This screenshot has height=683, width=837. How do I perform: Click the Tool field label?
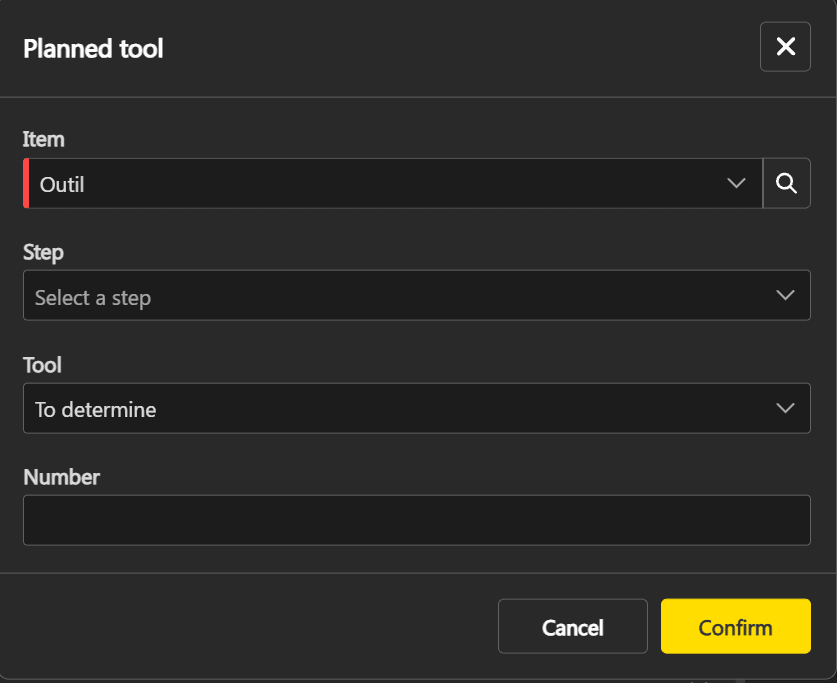pyautogui.click(x=42, y=366)
